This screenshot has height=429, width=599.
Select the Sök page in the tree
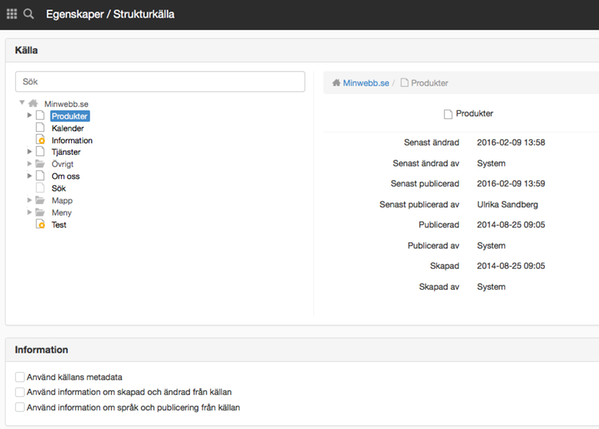click(x=59, y=188)
